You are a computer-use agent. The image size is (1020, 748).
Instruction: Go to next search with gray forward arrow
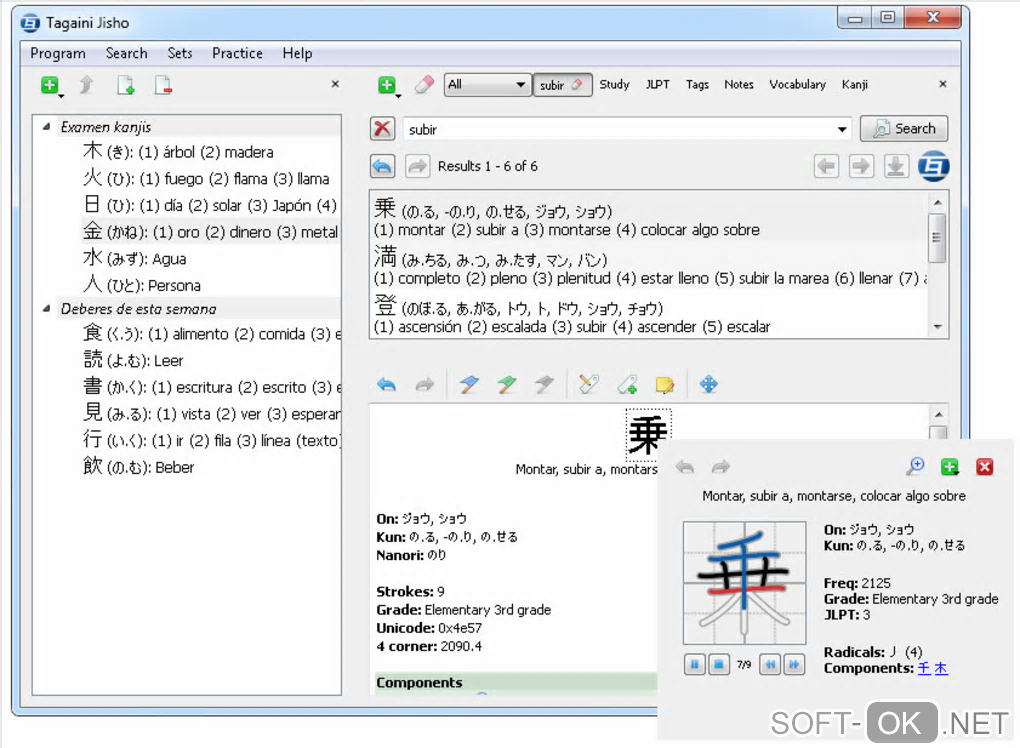[417, 167]
